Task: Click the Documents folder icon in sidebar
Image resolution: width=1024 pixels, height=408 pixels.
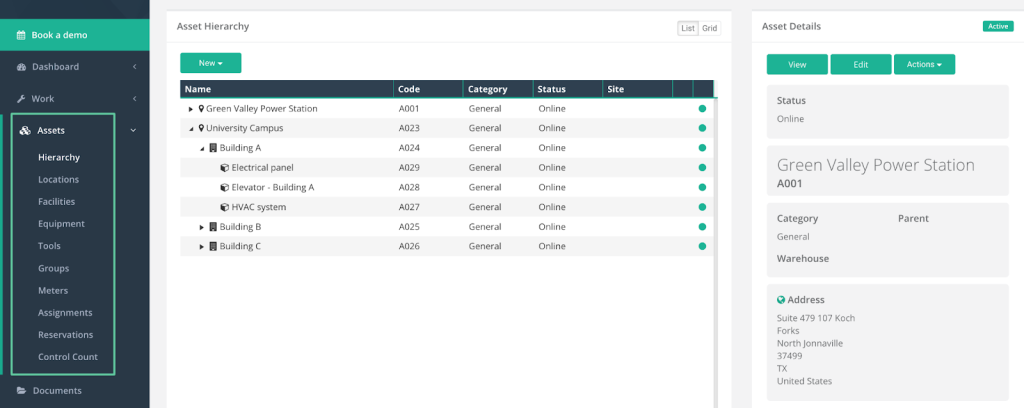Action: (22, 391)
